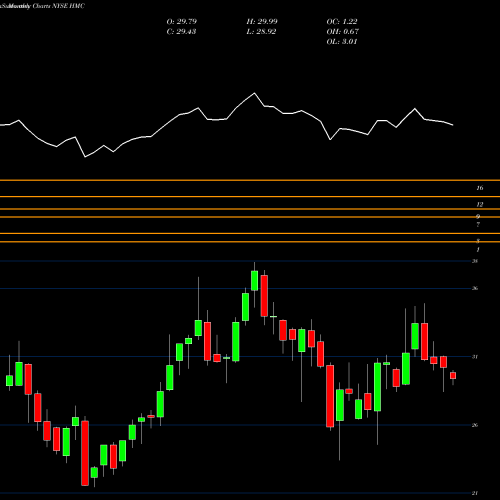
Task: Select the open value 'O: 29.79'
Action: tap(182, 22)
